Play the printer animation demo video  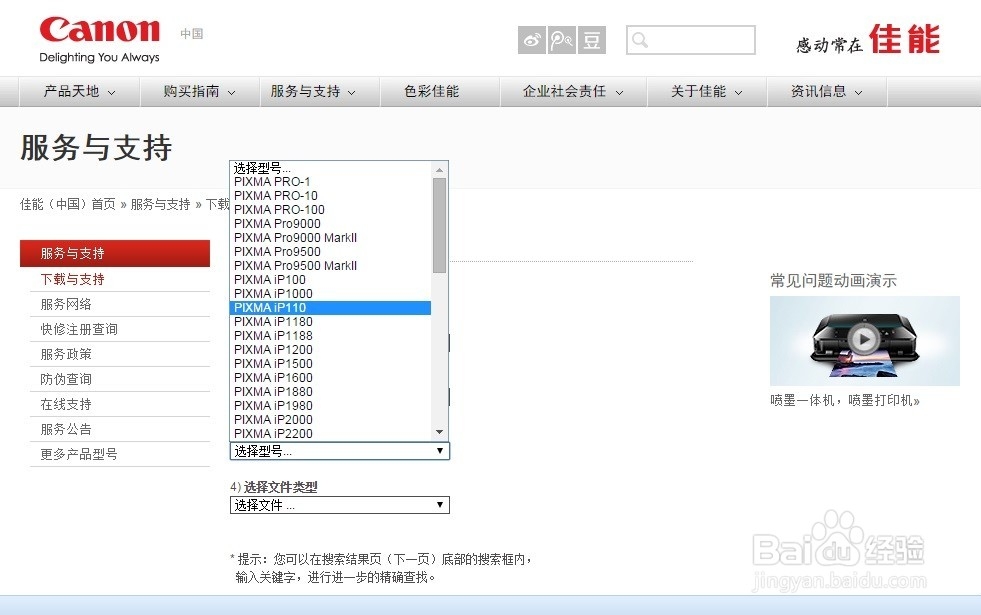tap(864, 340)
